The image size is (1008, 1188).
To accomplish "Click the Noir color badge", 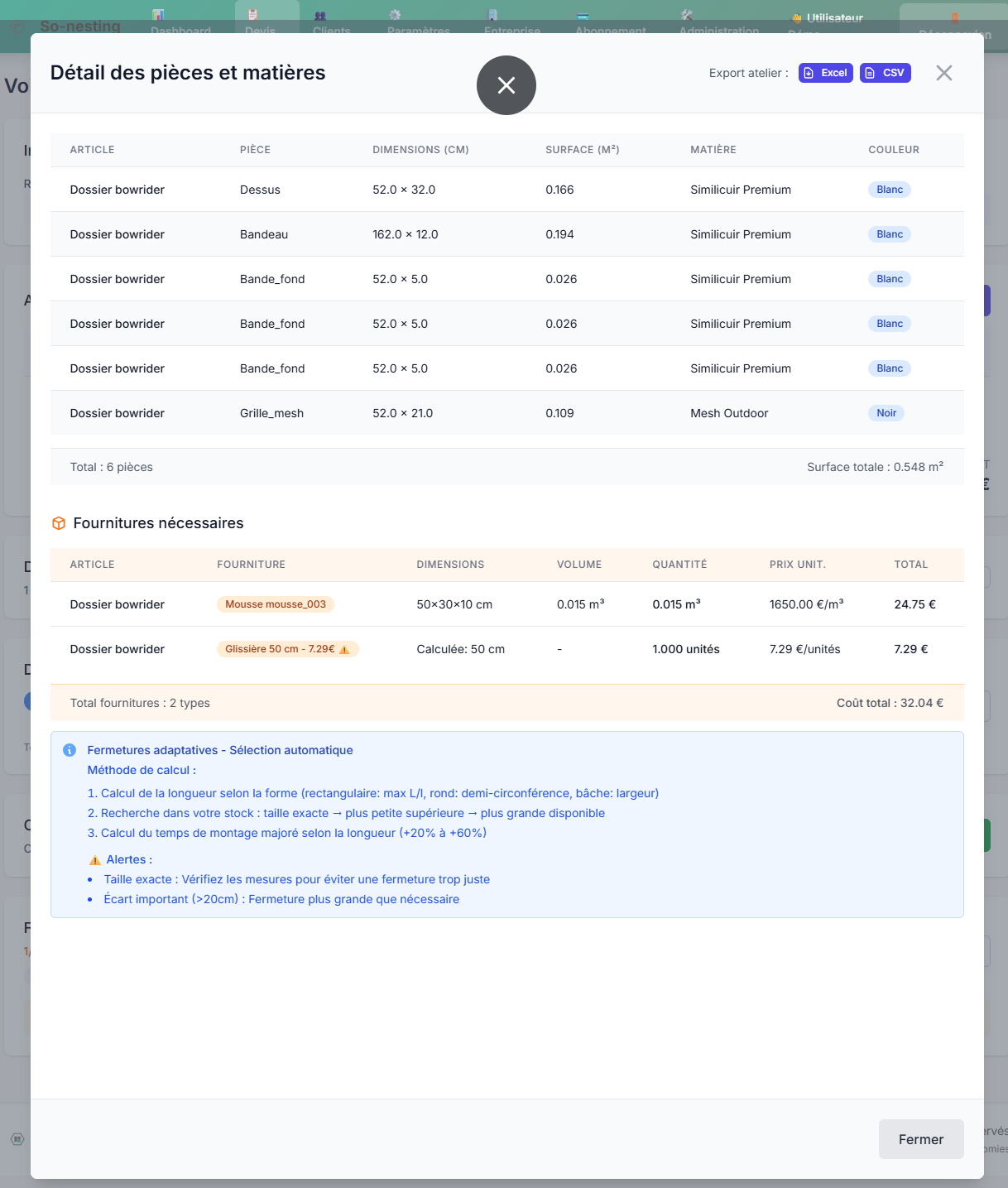I will point(886,413).
